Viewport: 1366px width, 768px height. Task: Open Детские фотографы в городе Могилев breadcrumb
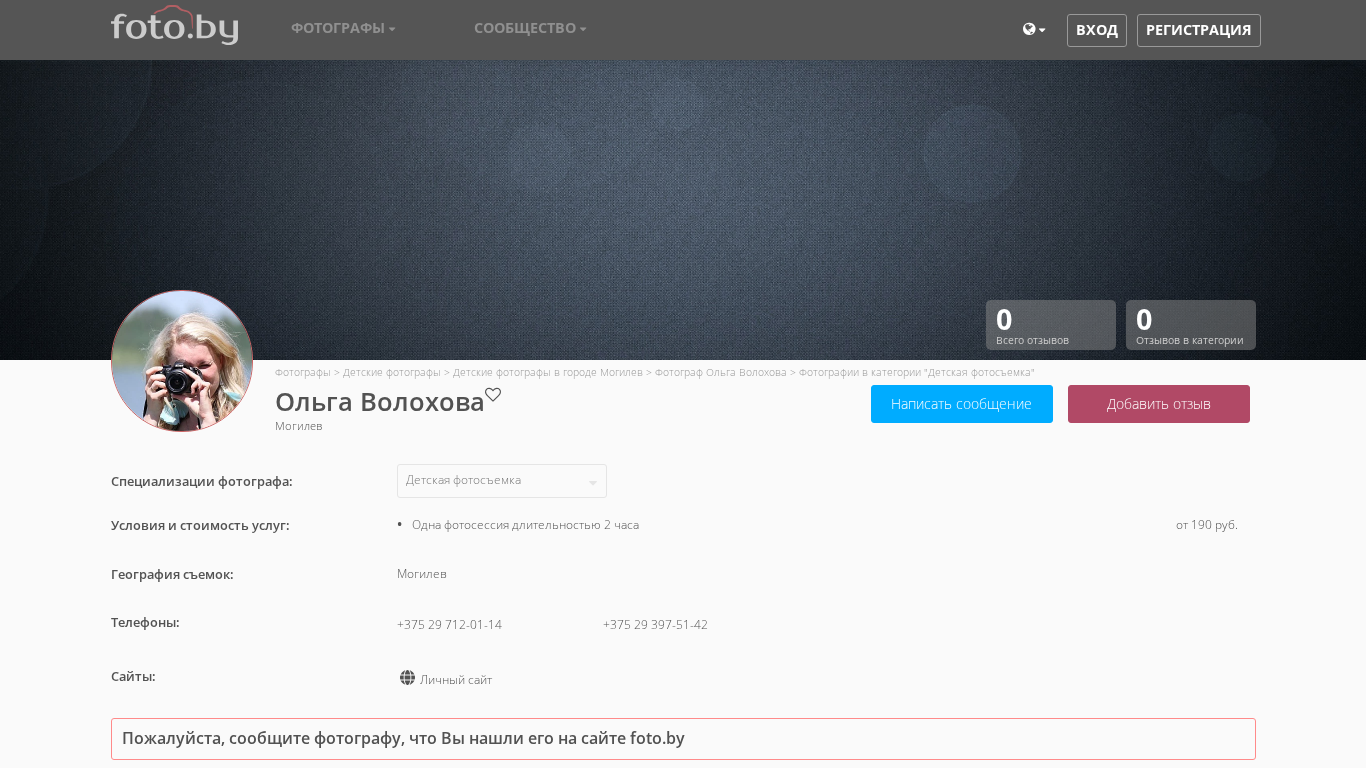(x=547, y=373)
